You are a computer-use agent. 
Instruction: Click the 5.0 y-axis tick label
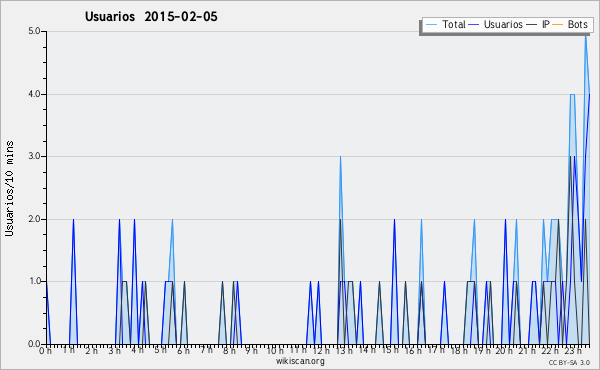point(34,31)
